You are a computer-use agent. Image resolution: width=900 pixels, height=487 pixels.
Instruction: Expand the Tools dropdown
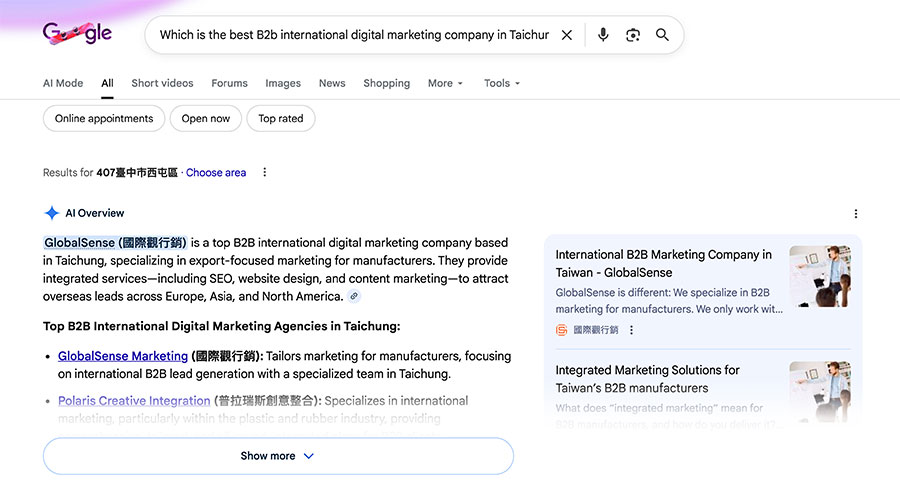502,83
